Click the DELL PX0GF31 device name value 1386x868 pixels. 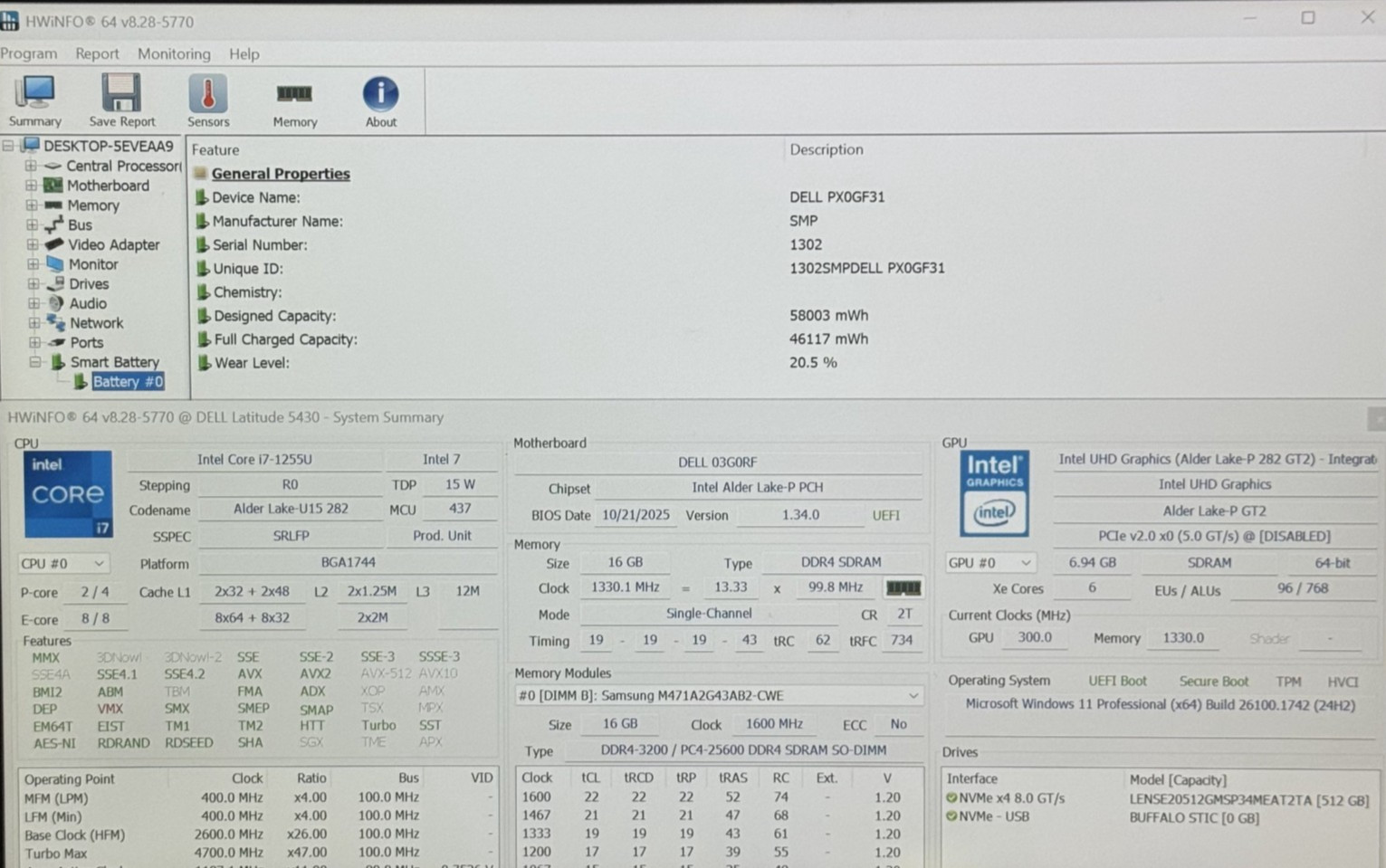(836, 196)
